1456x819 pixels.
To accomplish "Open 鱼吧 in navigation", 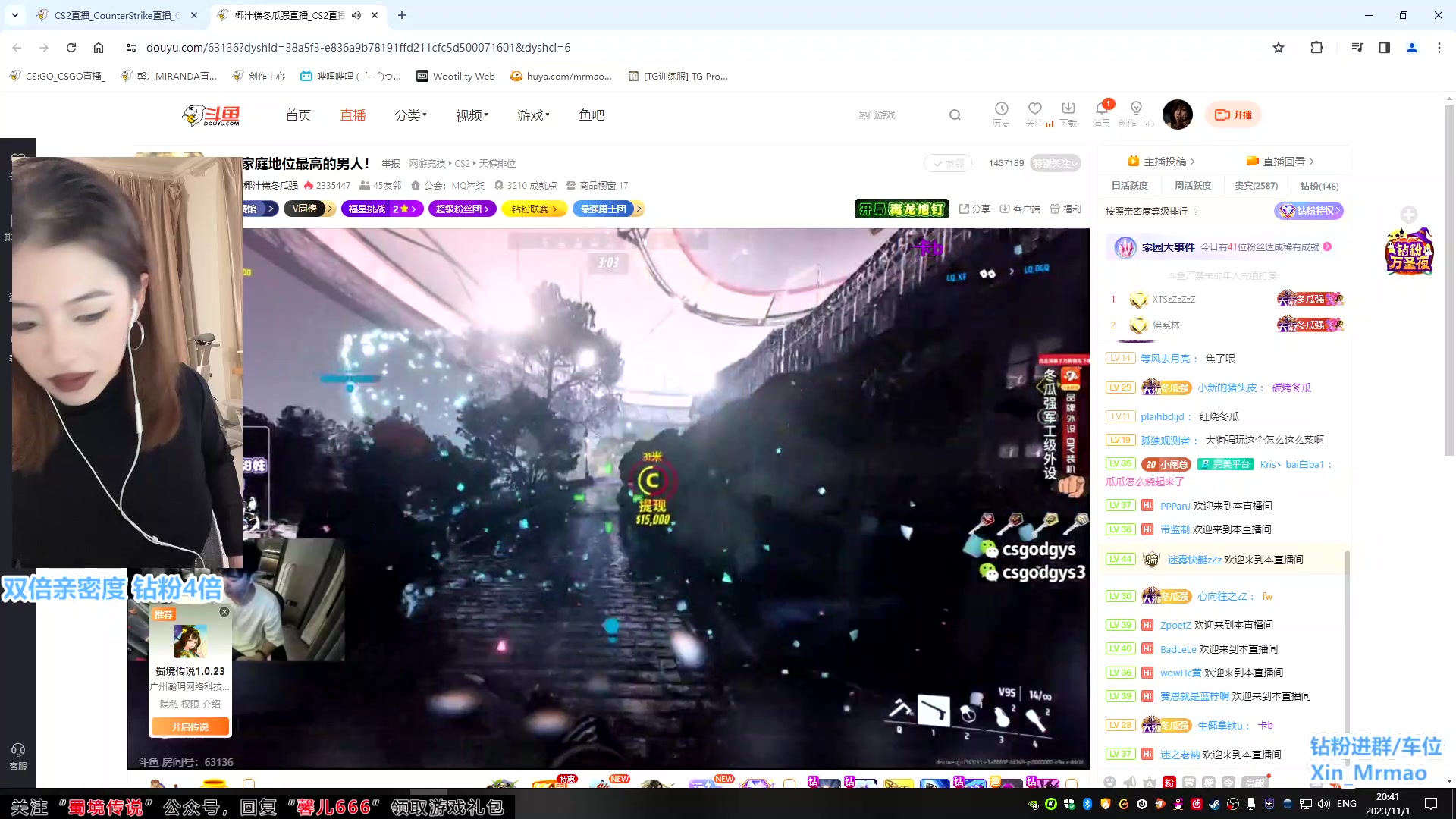I will click(x=591, y=115).
